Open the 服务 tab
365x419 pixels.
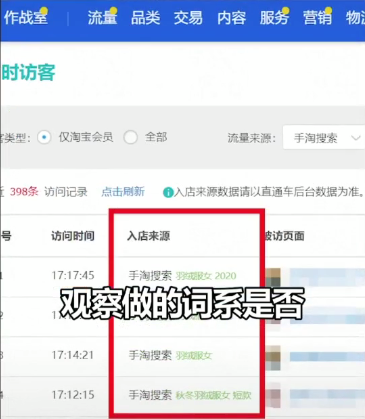click(274, 18)
